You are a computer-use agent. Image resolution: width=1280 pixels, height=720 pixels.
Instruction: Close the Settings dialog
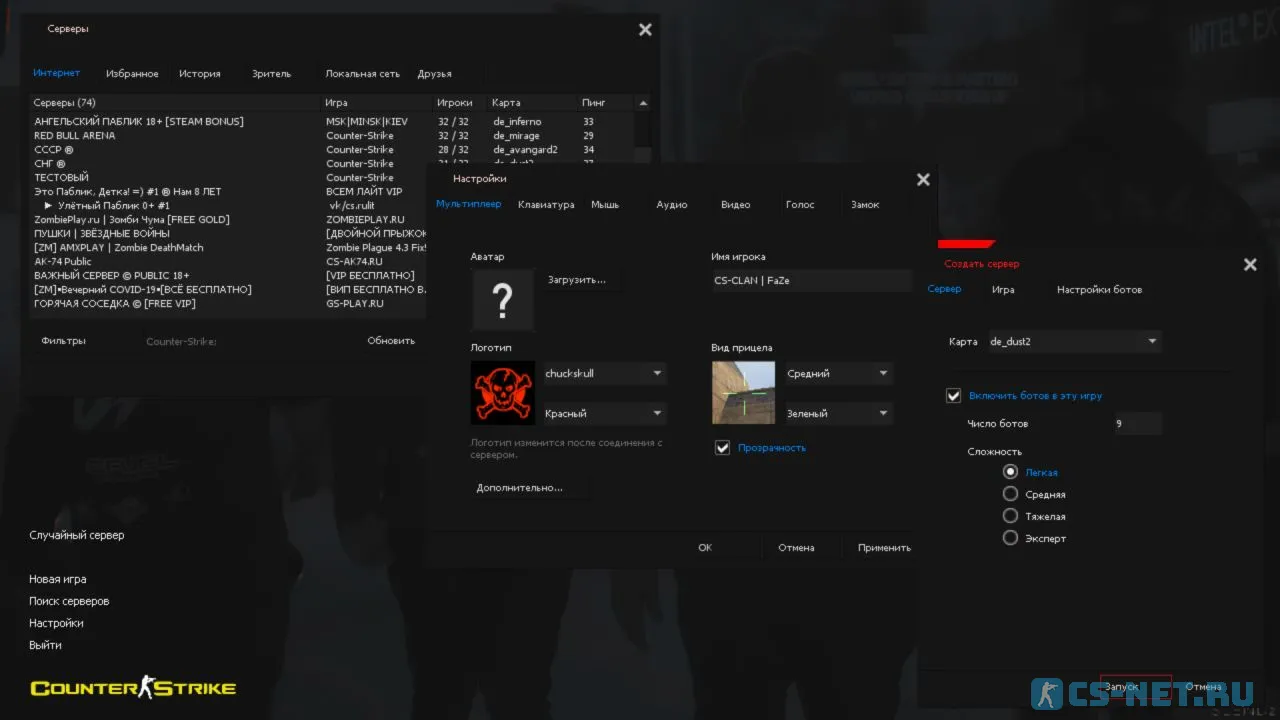point(923,180)
